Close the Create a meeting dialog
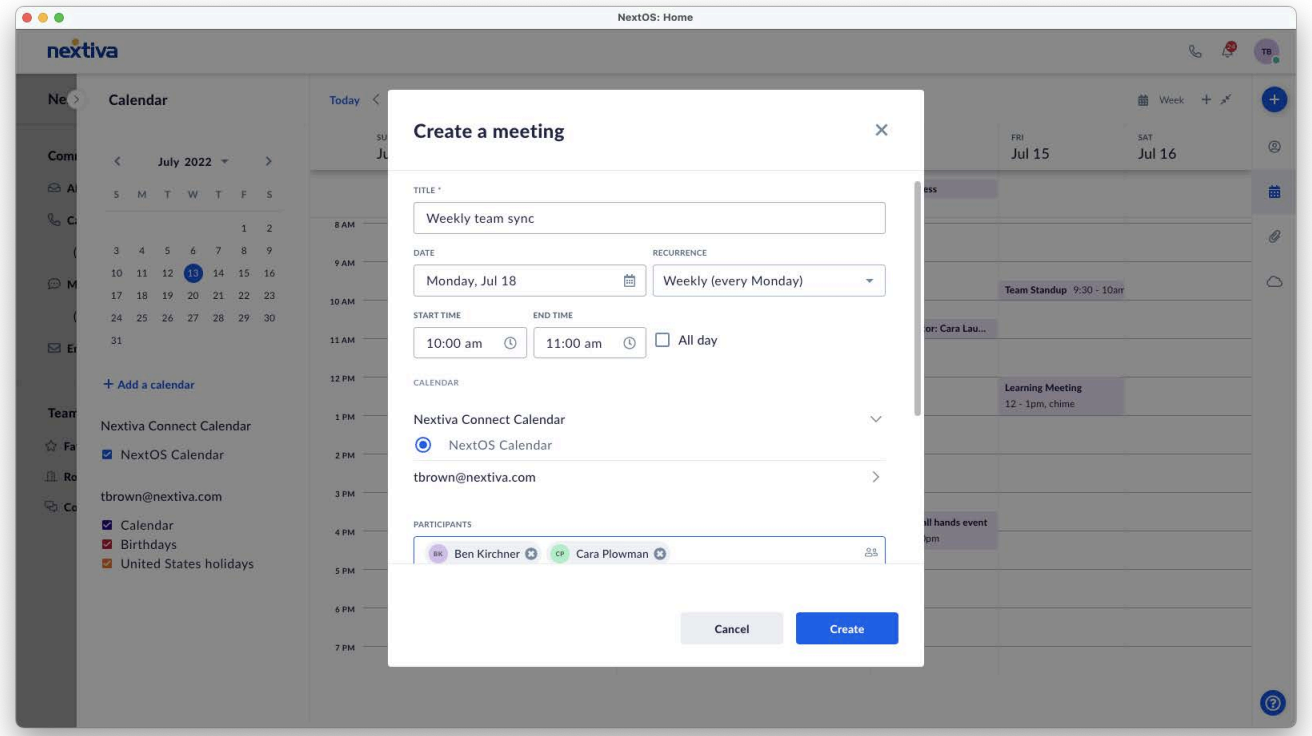Image resolution: width=1312 pixels, height=736 pixels. (x=881, y=130)
